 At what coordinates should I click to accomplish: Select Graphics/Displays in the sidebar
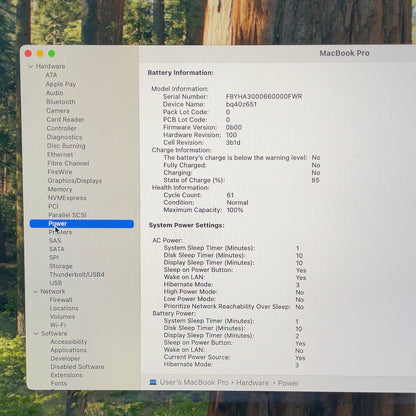click(75, 181)
